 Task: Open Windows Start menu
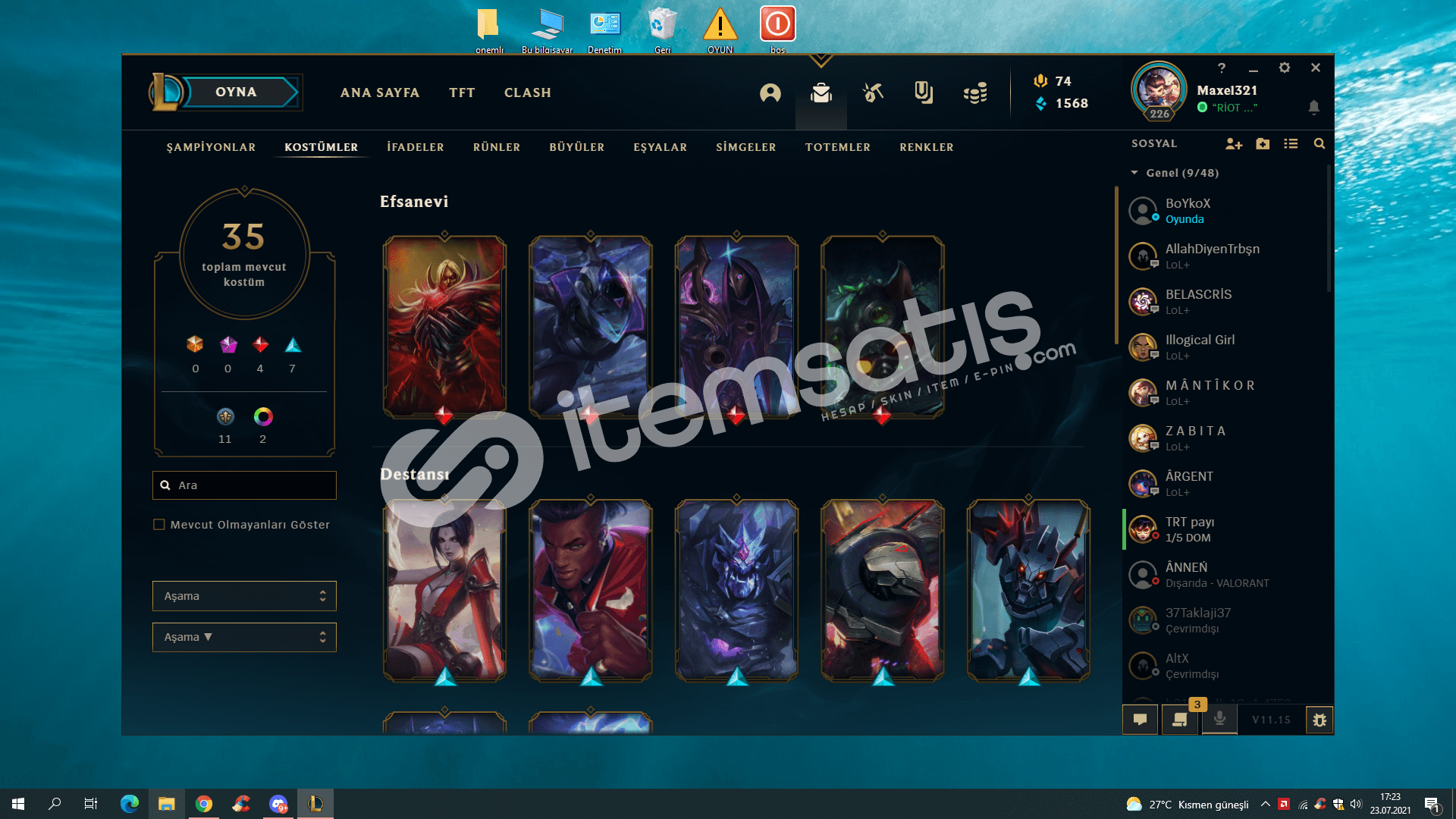click(x=18, y=804)
